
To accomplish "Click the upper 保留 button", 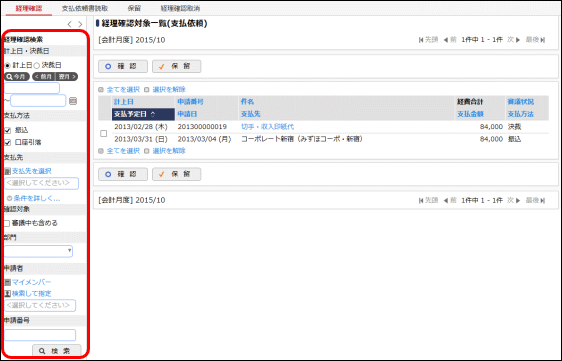I will tap(176, 66).
